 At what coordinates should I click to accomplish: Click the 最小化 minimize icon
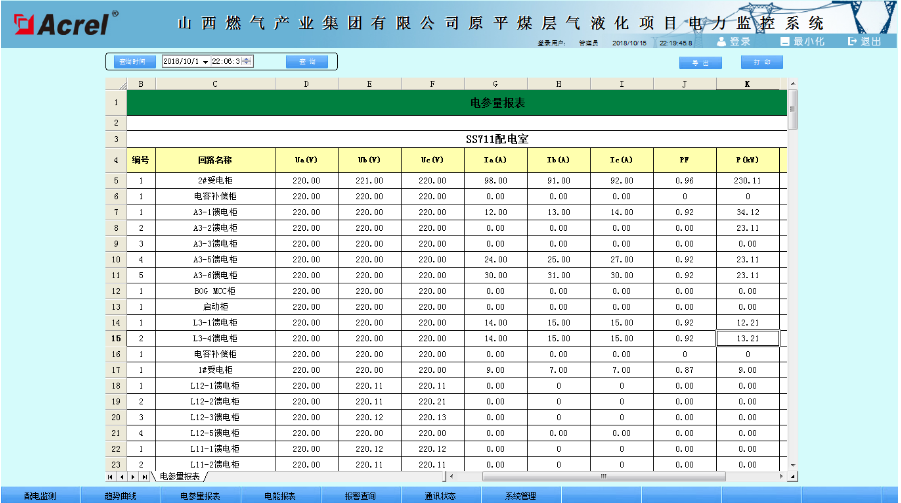tap(785, 42)
